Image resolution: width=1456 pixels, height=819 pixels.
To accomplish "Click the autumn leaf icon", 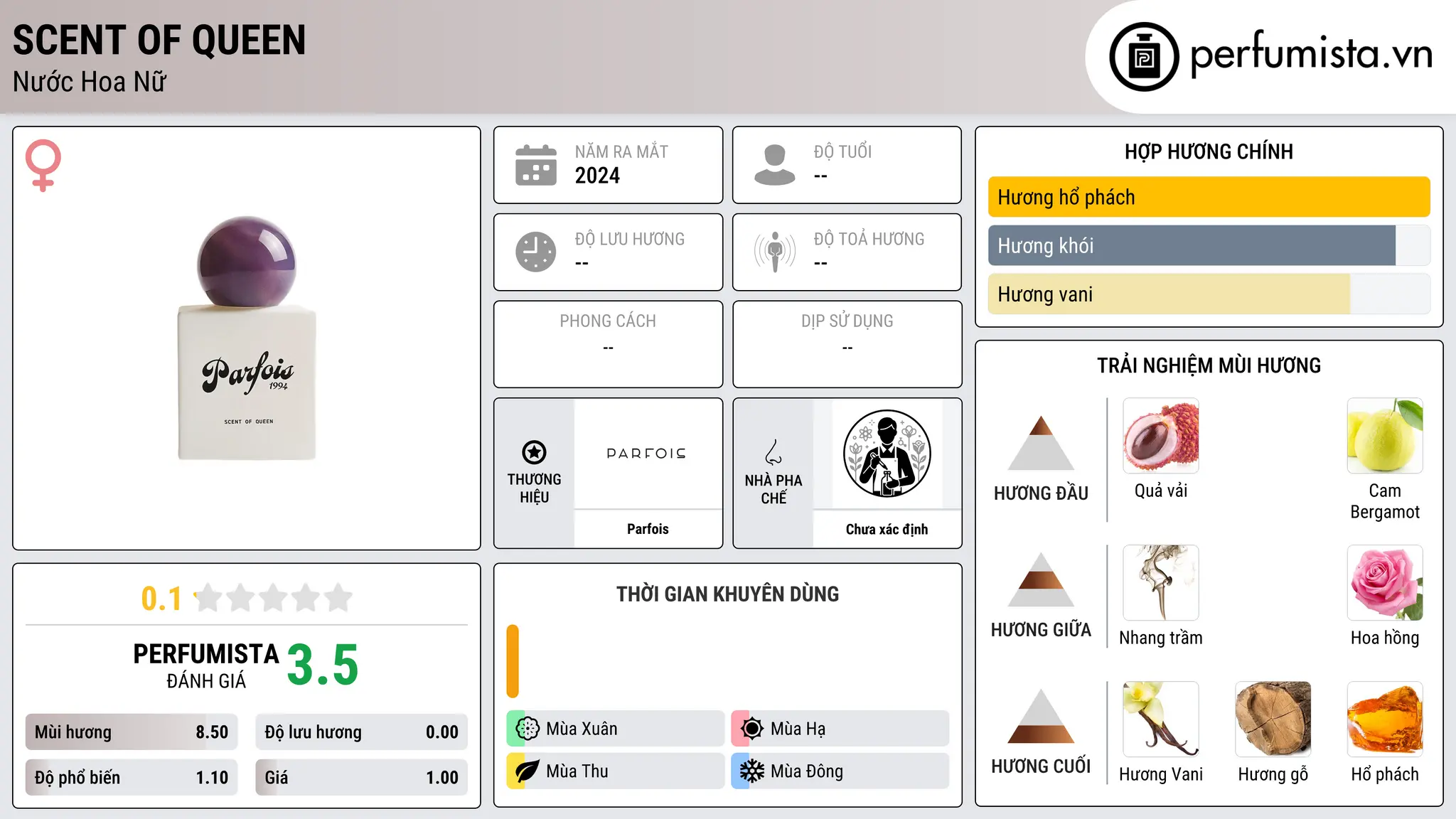I will pyautogui.click(x=528, y=771).
